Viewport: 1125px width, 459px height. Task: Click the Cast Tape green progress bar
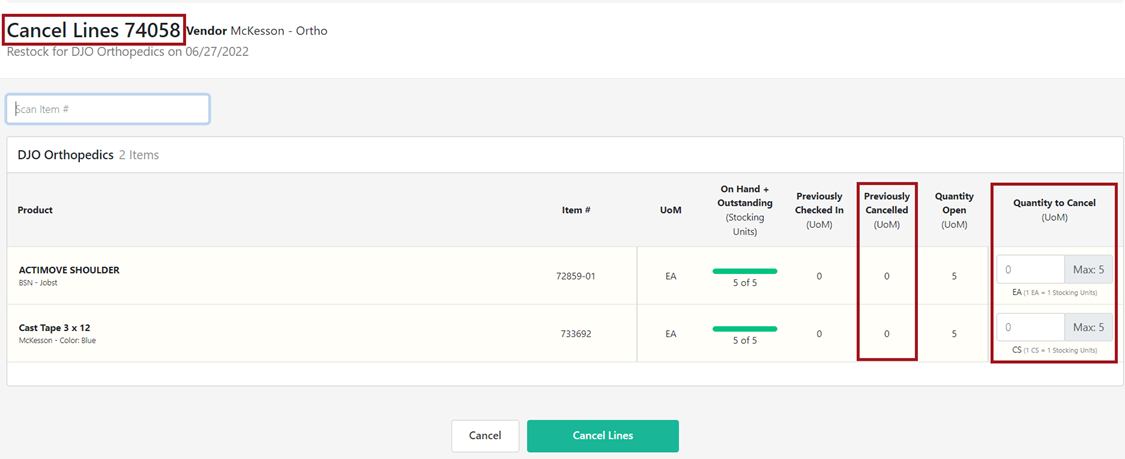[744, 329]
